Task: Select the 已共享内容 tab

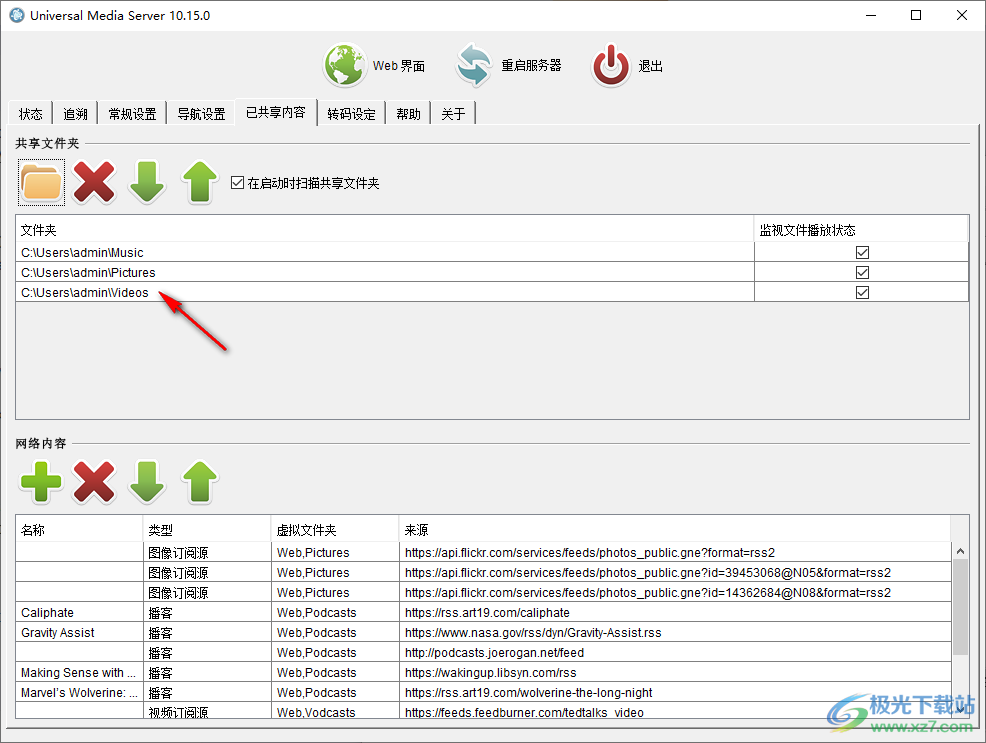Action: [275, 113]
